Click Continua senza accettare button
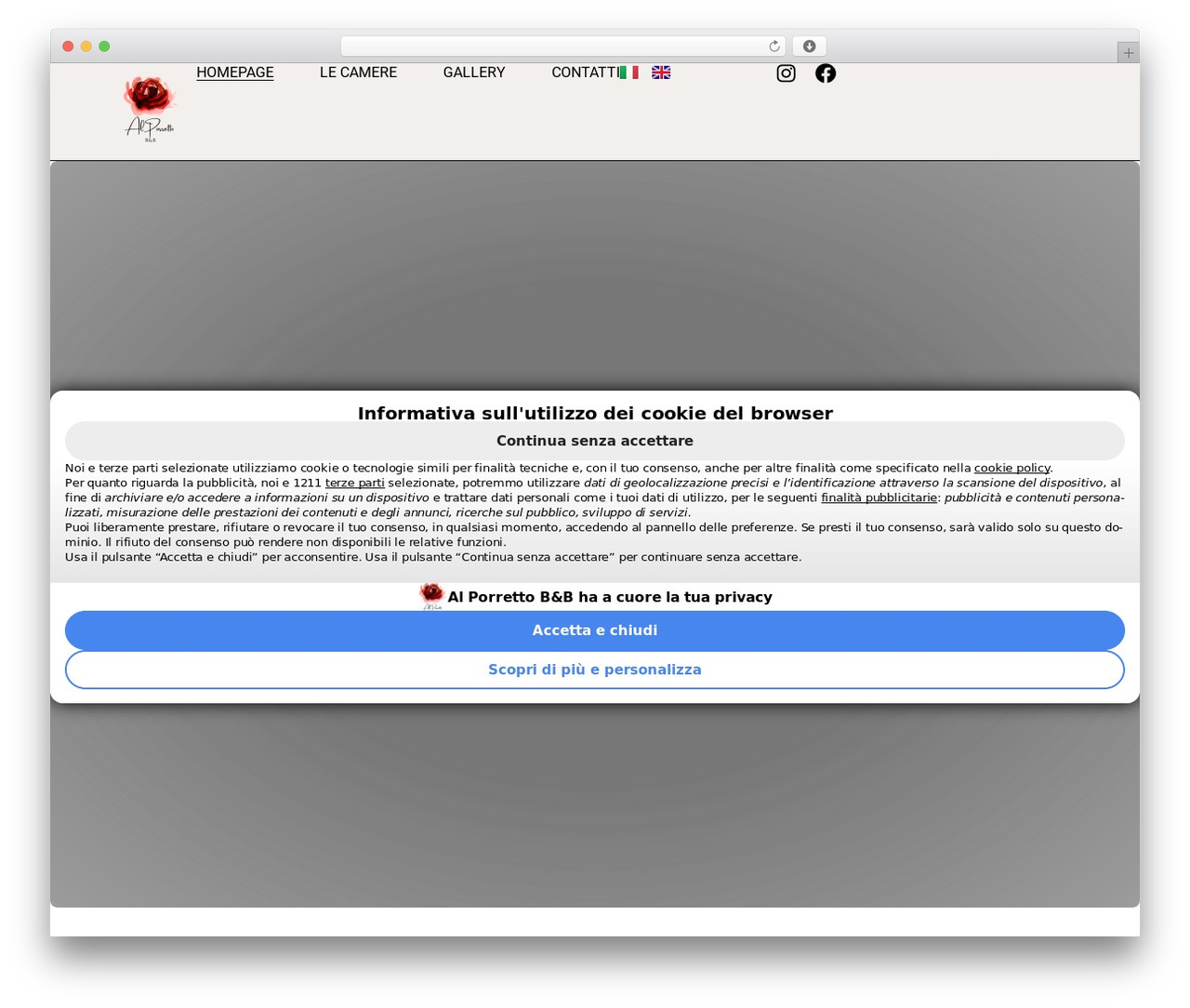 coord(595,441)
